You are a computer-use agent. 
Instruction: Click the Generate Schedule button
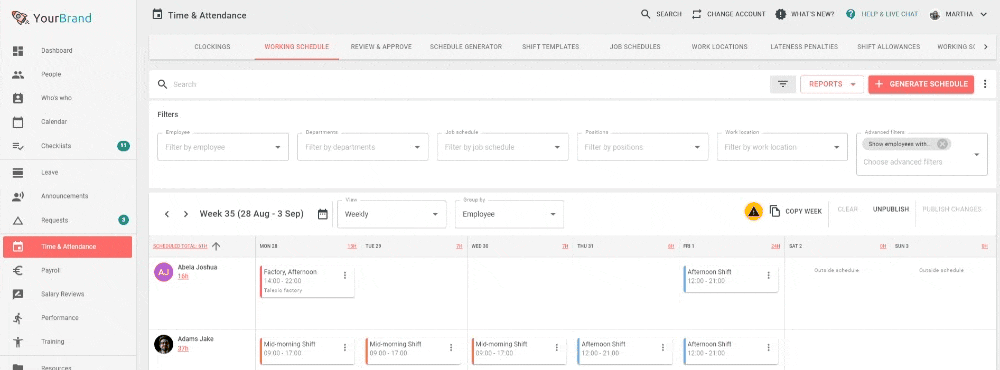921,84
